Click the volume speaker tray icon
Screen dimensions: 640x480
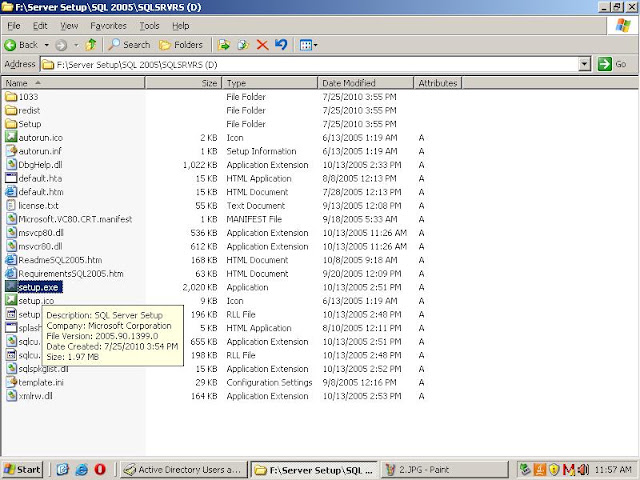[583, 470]
